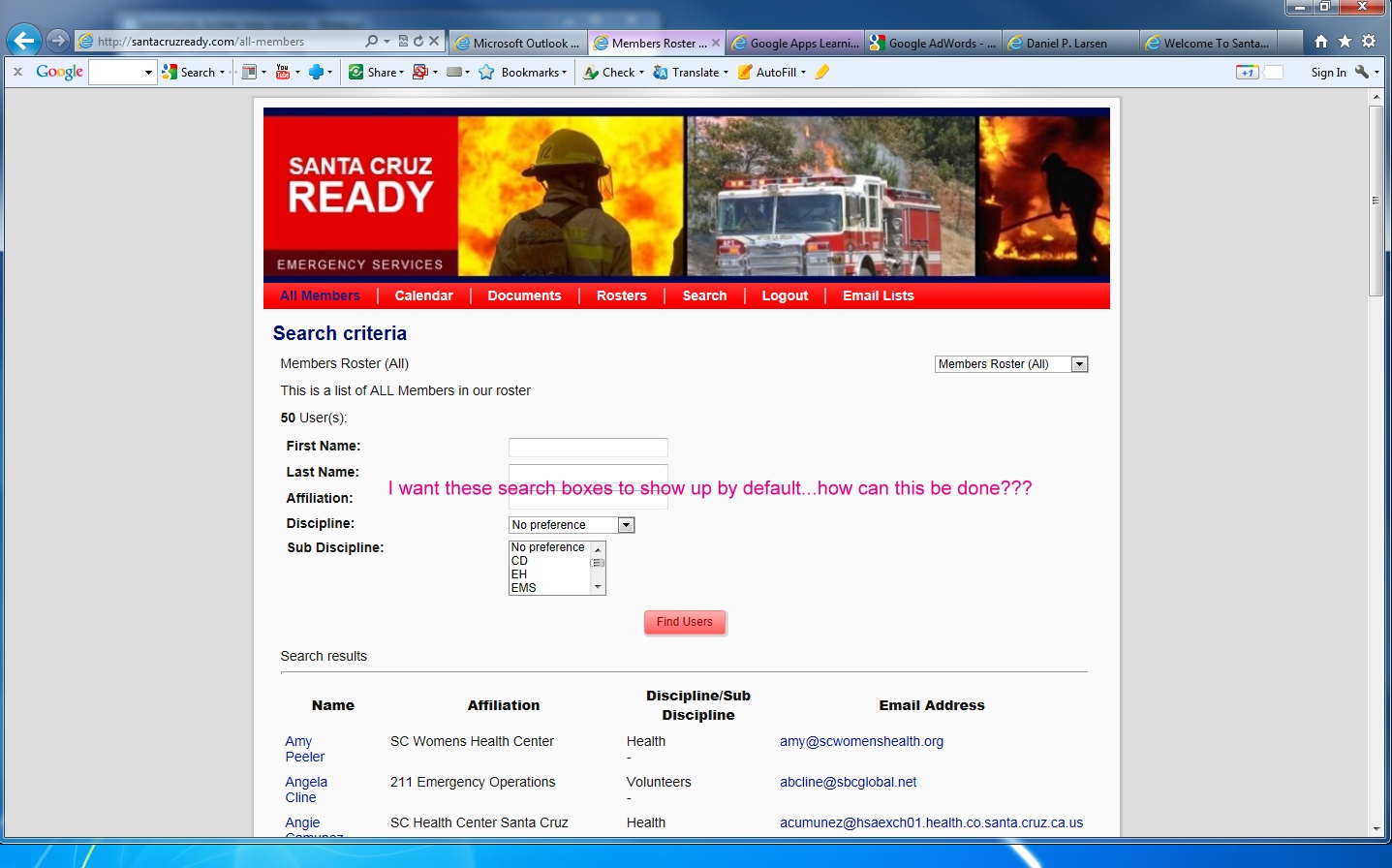
Task: Click the Find Users button
Action: coord(685,622)
